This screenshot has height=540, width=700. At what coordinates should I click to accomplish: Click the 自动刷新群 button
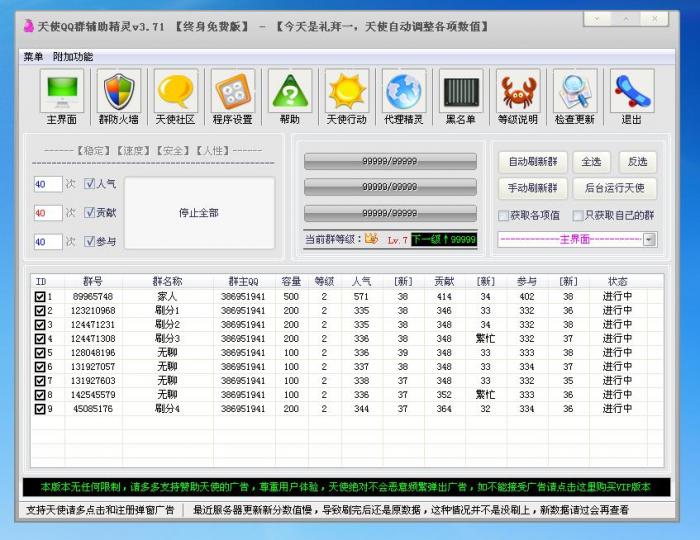click(x=533, y=162)
